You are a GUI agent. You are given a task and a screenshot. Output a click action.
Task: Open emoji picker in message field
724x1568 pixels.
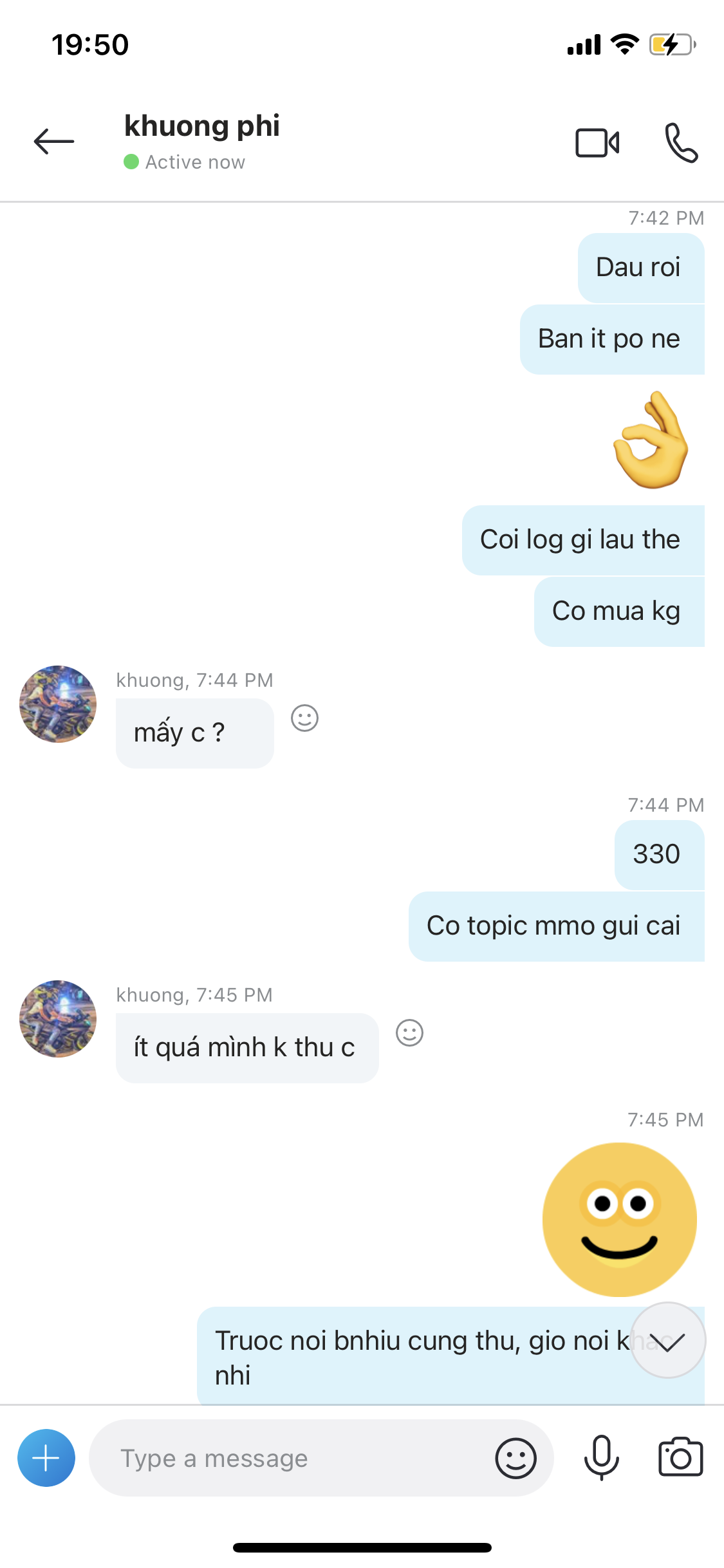(515, 1458)
